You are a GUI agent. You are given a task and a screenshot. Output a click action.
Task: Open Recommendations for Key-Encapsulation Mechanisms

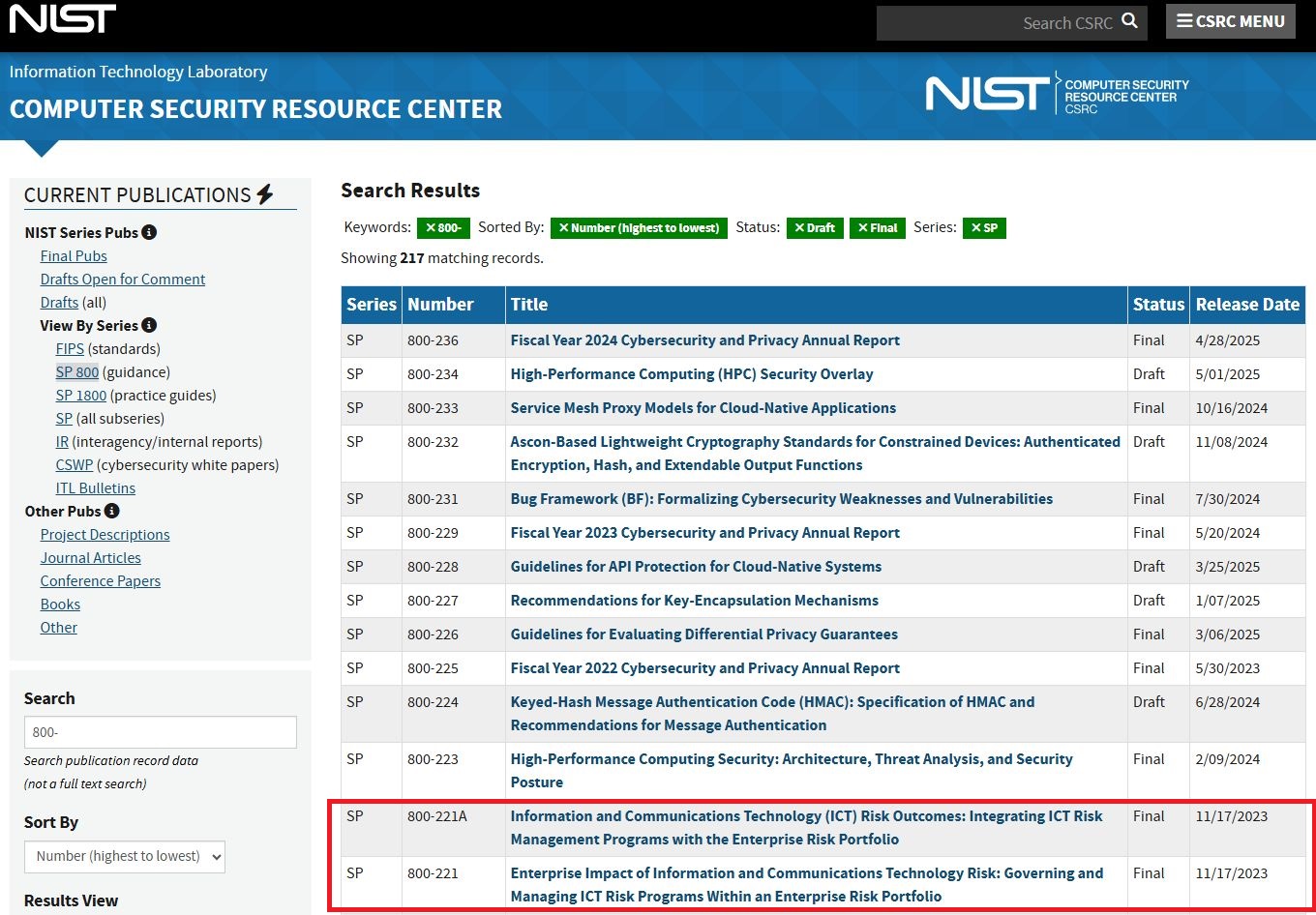pyautogui.click(x=695, y=601)
